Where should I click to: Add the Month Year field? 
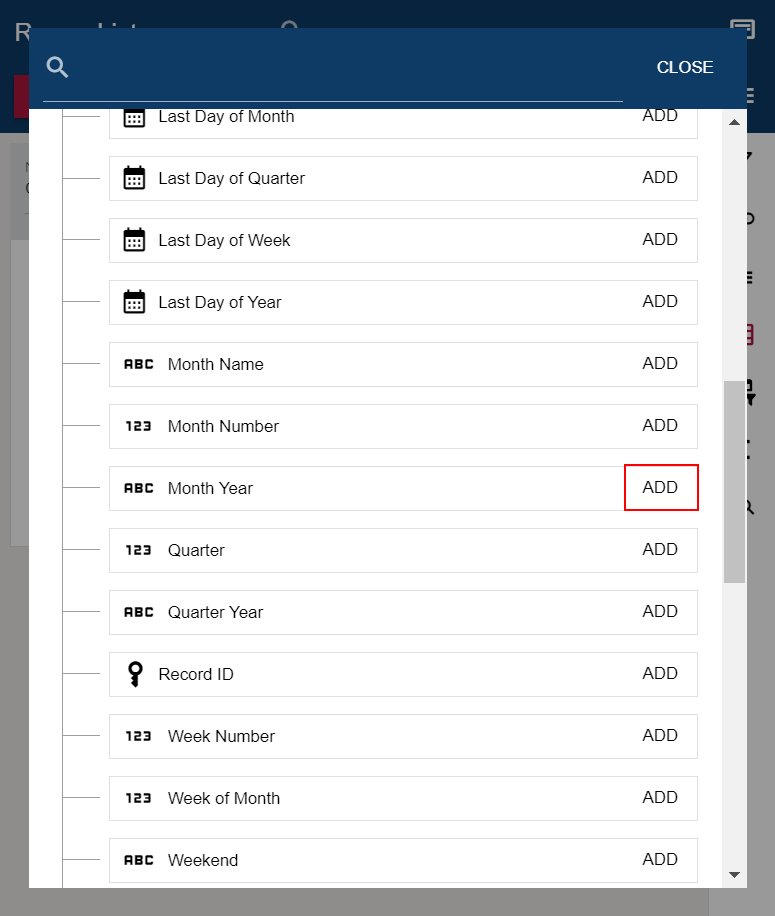(x=661, y=487)
